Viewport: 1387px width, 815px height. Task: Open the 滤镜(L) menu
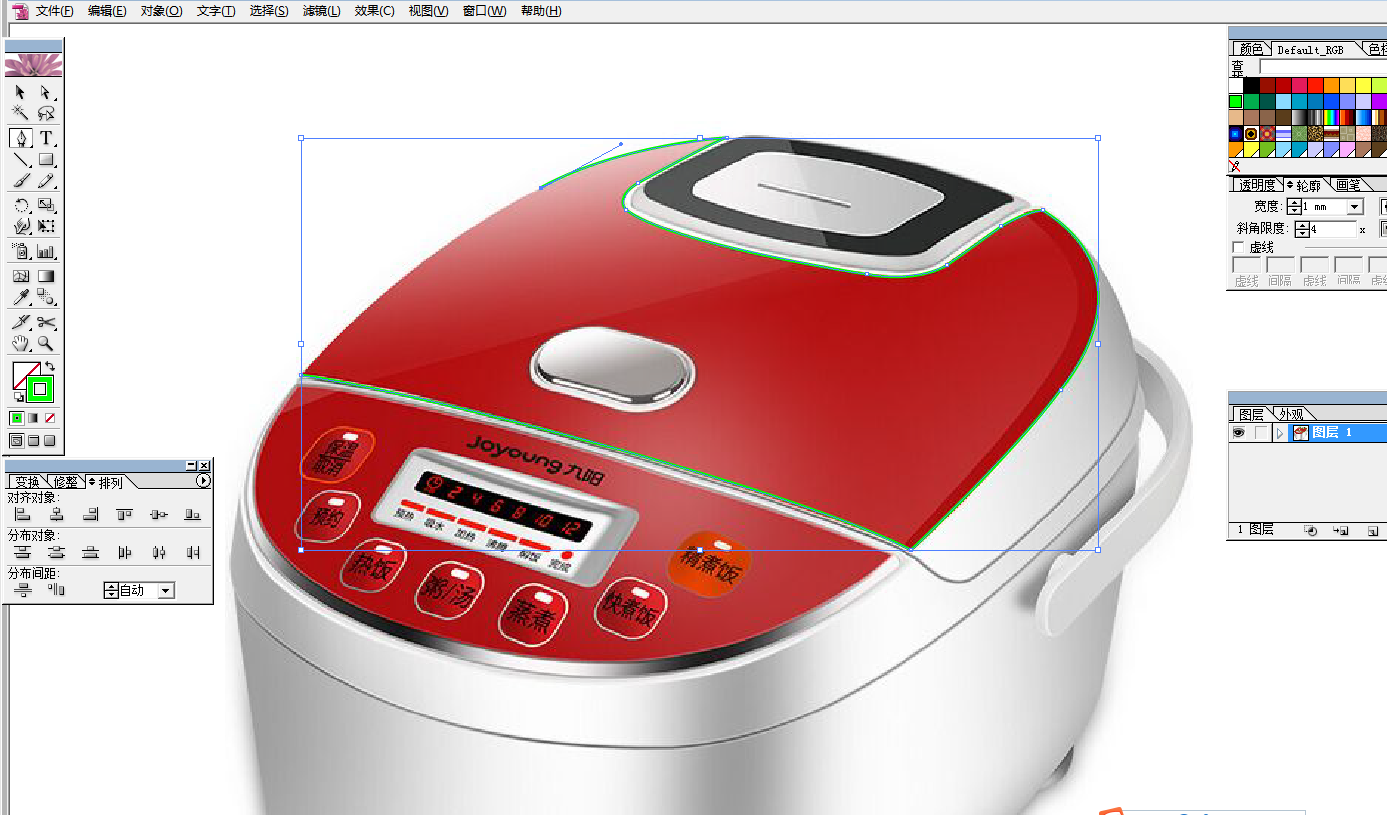point(321,11)
